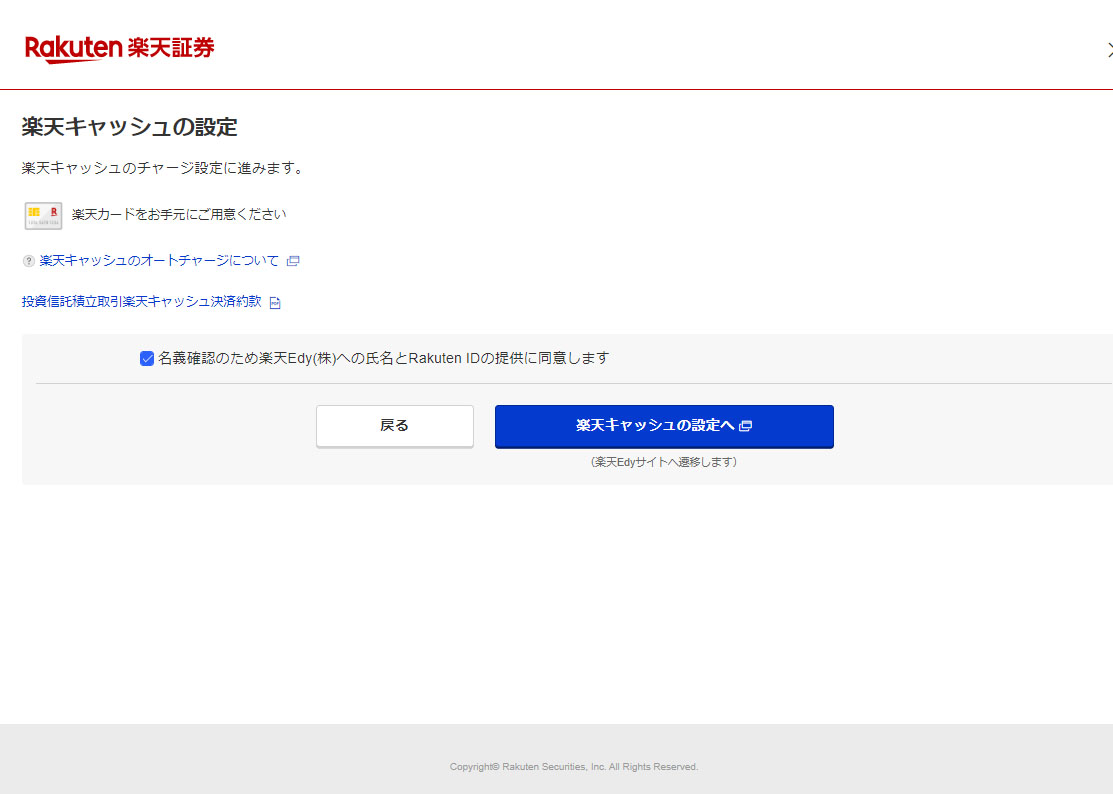Image resolution: width=1113 pixels, height=794 pixels.
Task: Click the red 楽天証券 brand text
Action: pos(171,47)
